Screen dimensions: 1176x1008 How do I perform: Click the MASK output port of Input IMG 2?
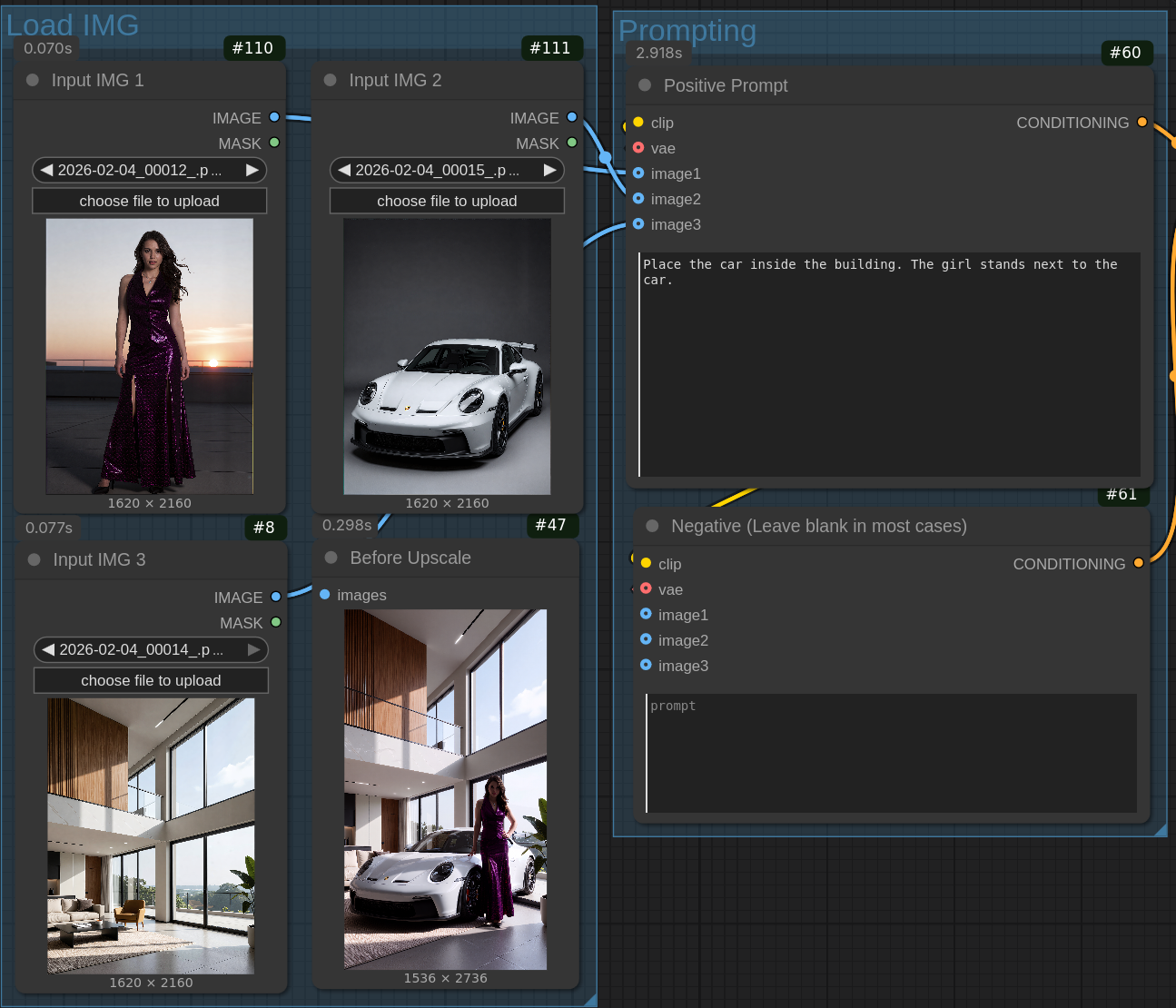click(572, 143)
